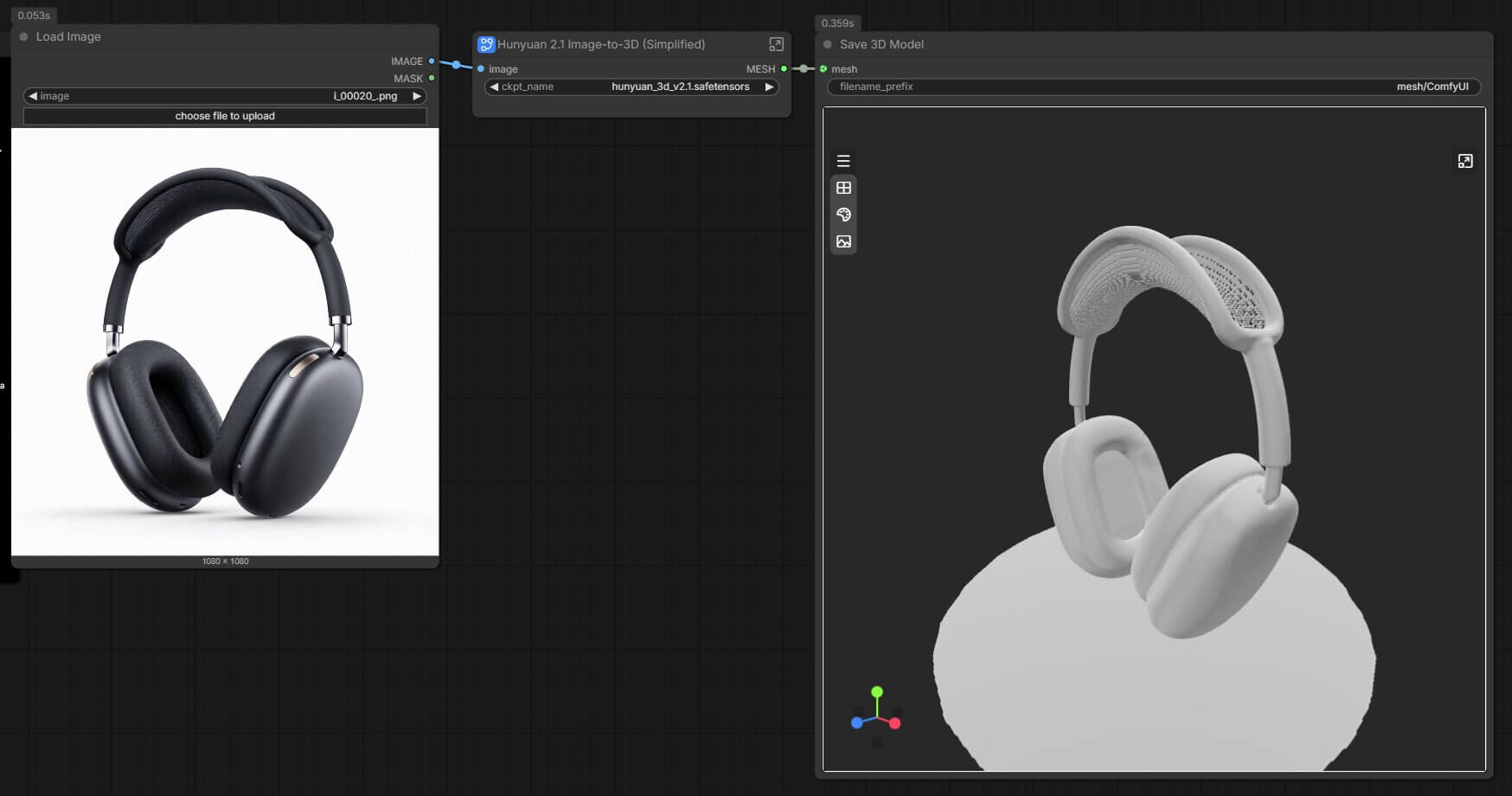Viewport: 1512px width, 796px height.
Task: Expand the 3D viewer to fullscreen
Action: point(1464,161)
